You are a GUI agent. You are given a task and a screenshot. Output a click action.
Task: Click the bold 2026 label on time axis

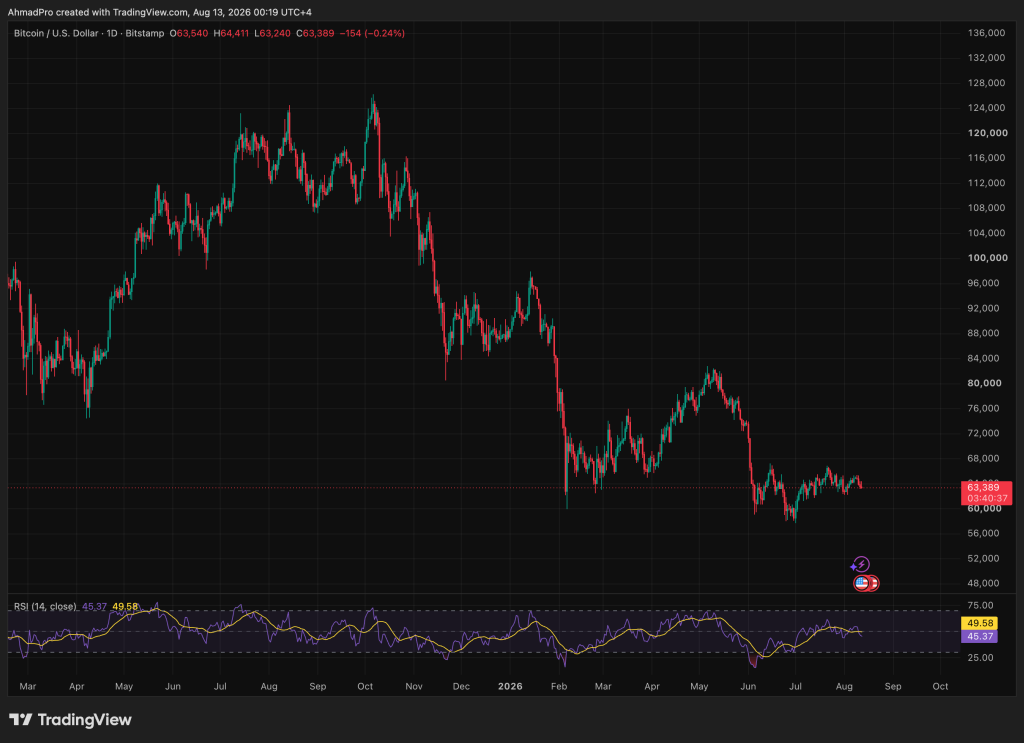coord(510,686)
